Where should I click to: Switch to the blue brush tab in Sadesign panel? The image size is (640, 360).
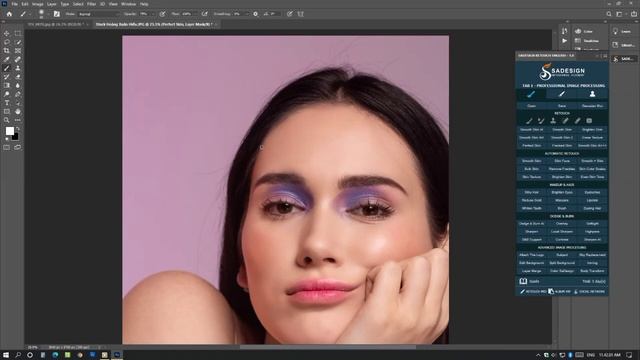tap(531, 94)
